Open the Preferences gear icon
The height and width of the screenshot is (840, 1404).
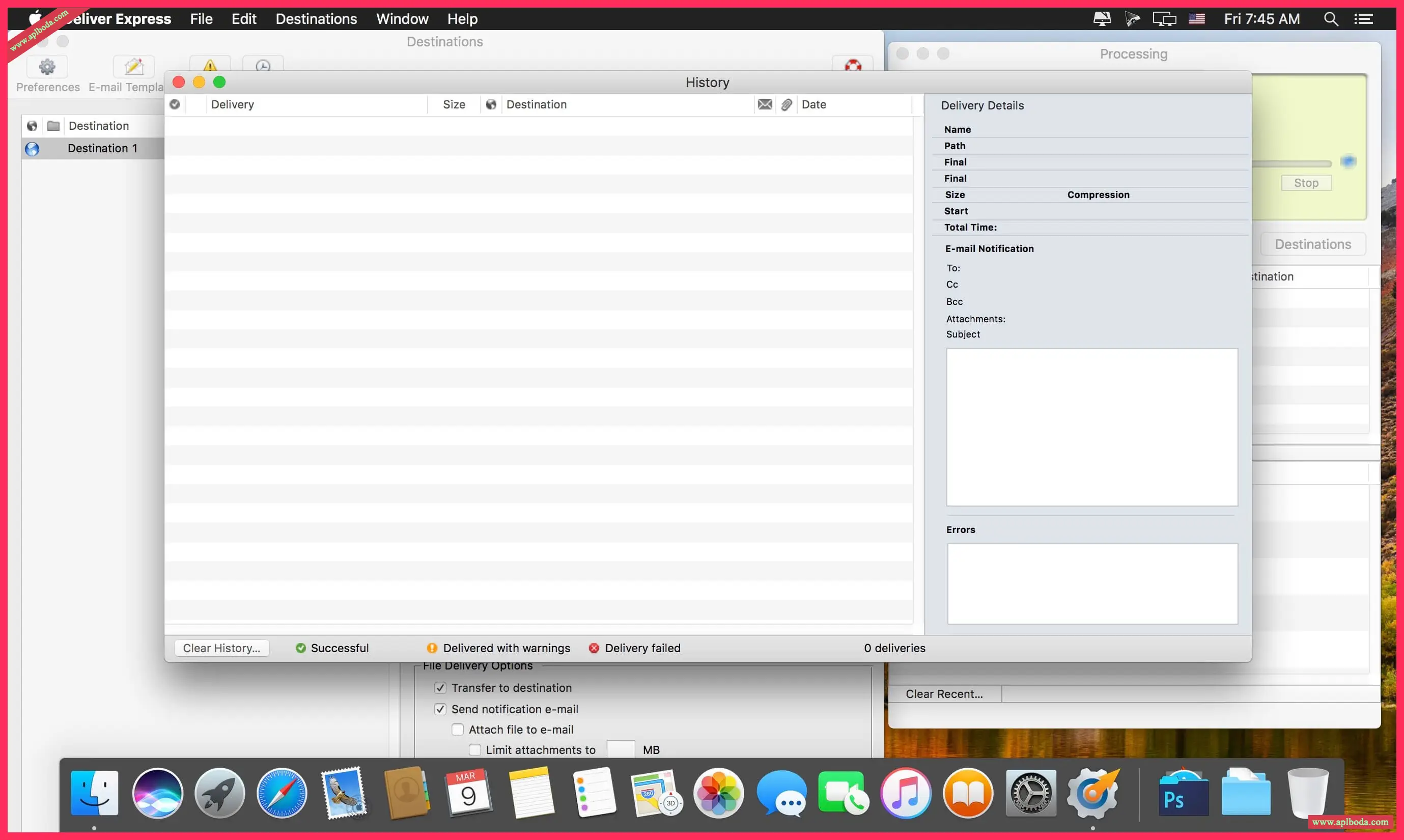[47, 67]
